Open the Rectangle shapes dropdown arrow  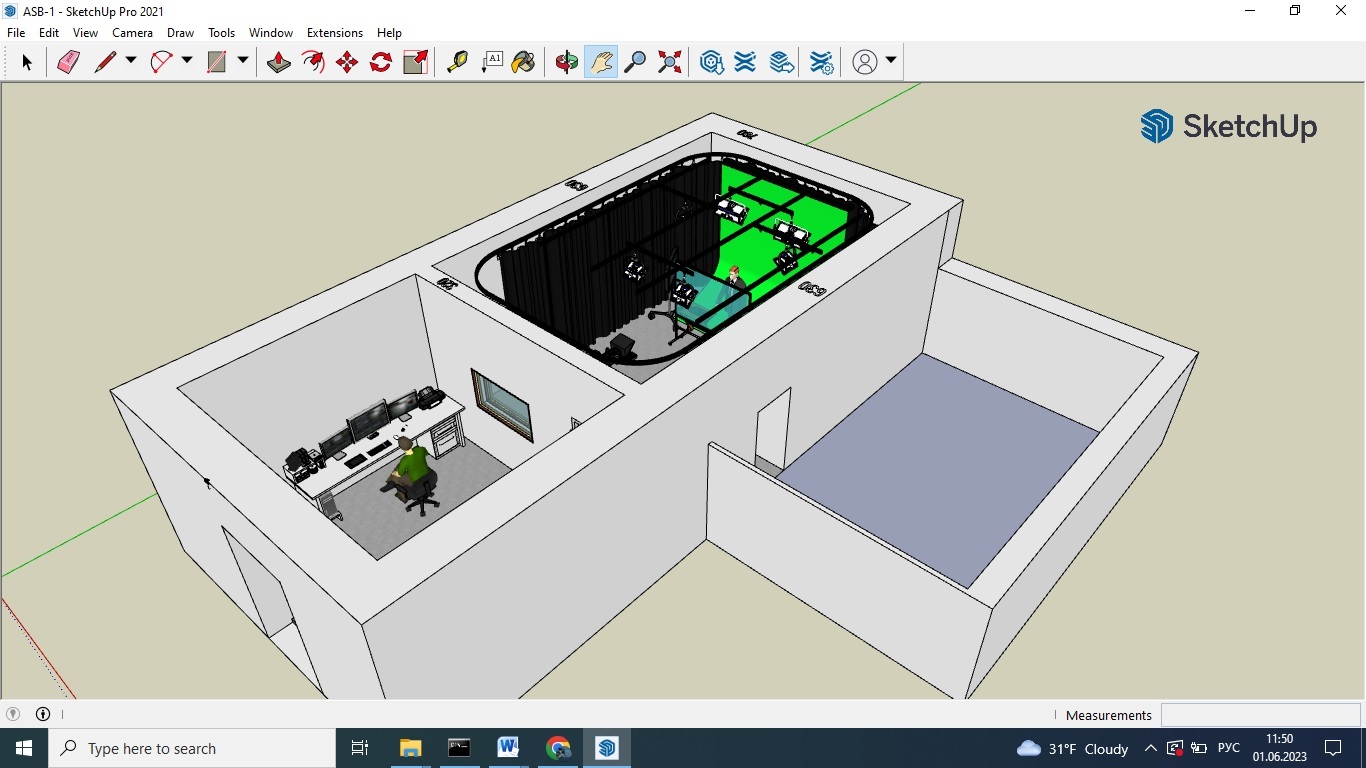point(243,61)
